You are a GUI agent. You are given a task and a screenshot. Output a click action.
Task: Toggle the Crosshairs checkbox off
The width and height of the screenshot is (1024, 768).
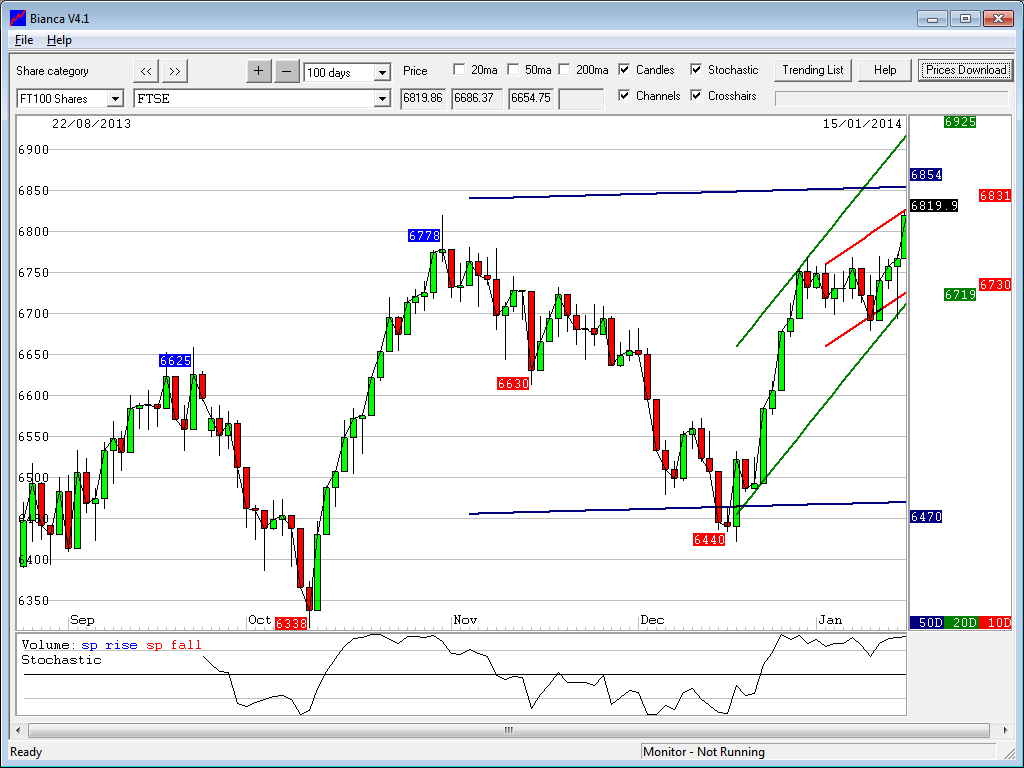(x=696, y=96)
